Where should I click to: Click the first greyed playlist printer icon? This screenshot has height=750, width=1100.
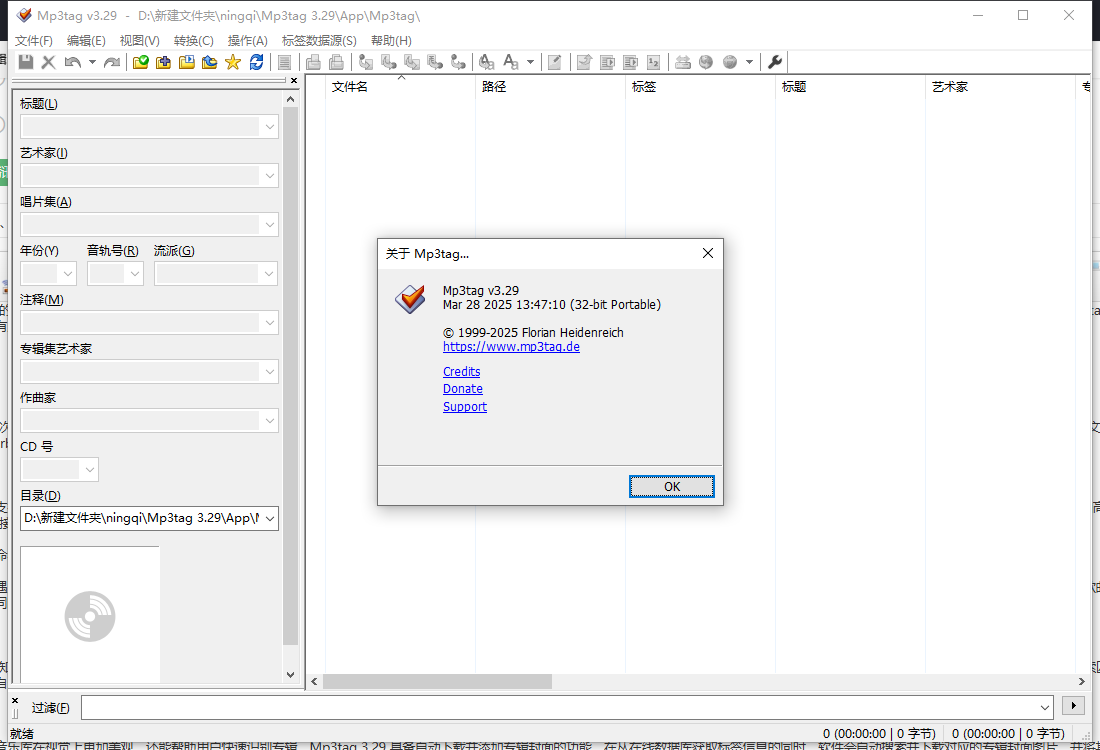[313, 62]
